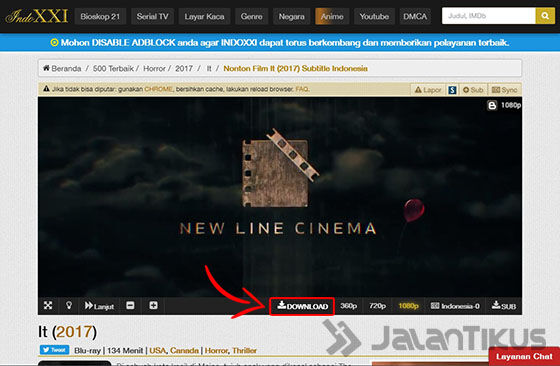Open the Serial TV menu
The width and height of the screenshot is (560, 366).
(x=152, y=16)
